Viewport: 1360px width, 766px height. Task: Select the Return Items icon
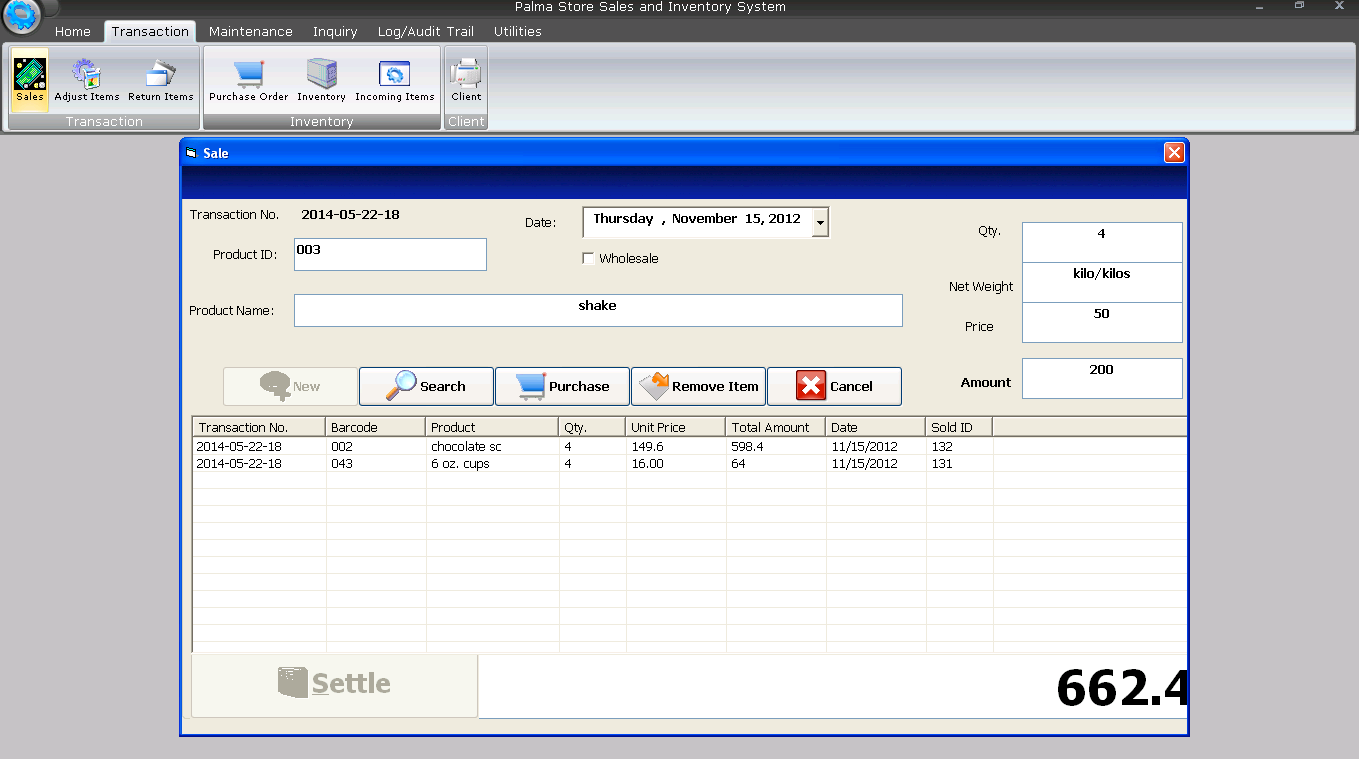160,80
